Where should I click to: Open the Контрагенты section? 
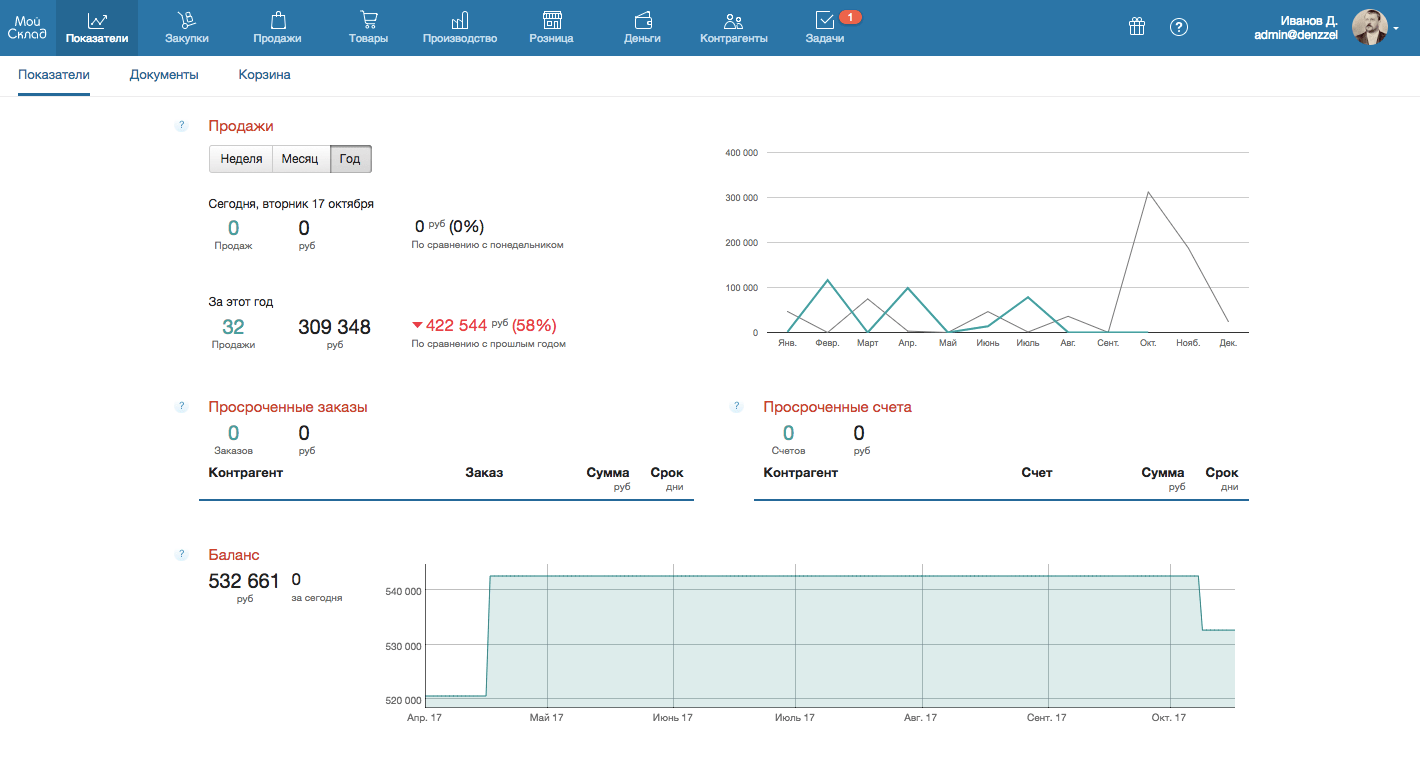734,28
